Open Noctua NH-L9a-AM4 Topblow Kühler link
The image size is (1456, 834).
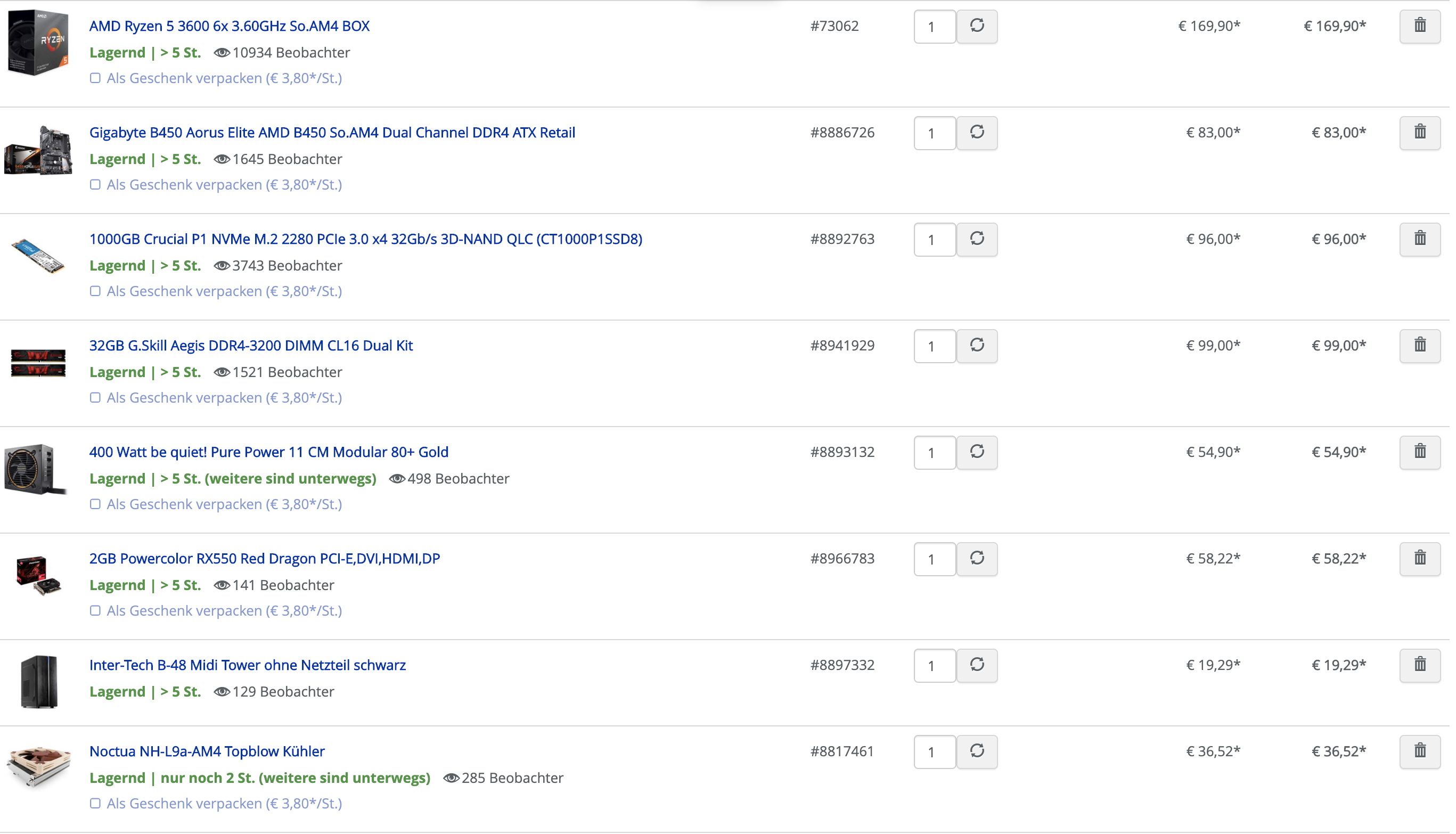click(208, 752)
